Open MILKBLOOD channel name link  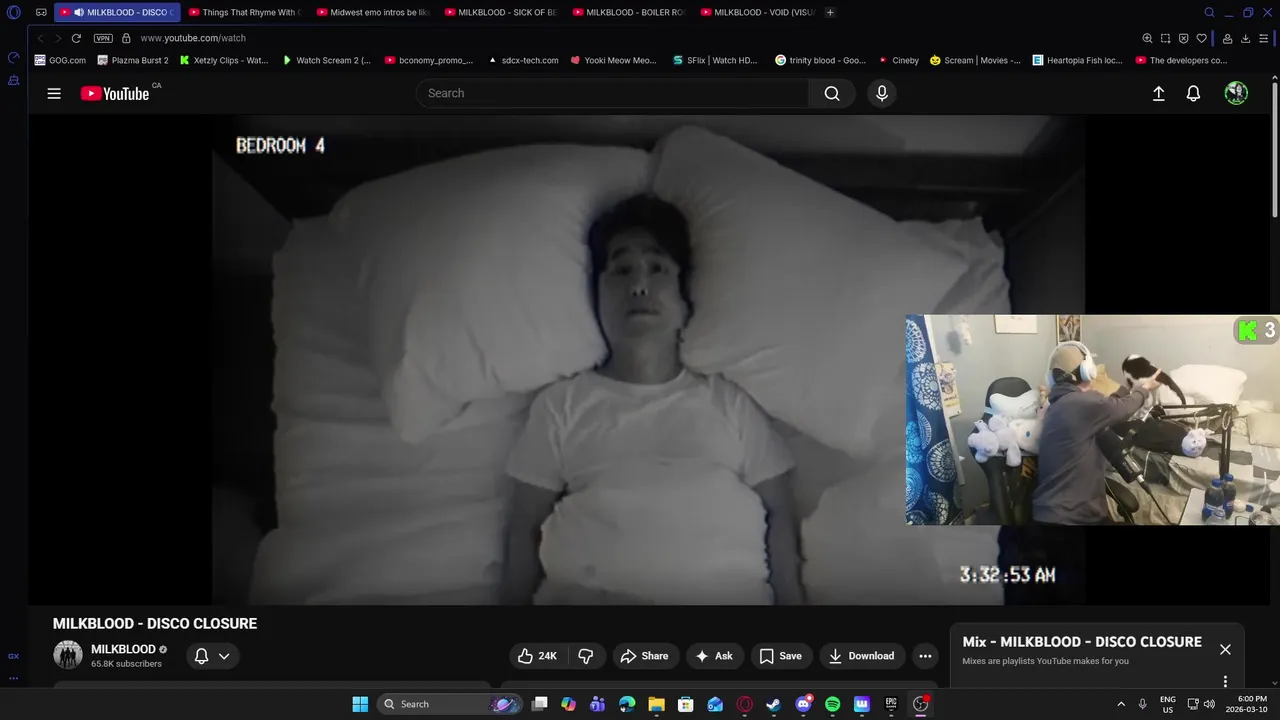(x=123, y=649)
